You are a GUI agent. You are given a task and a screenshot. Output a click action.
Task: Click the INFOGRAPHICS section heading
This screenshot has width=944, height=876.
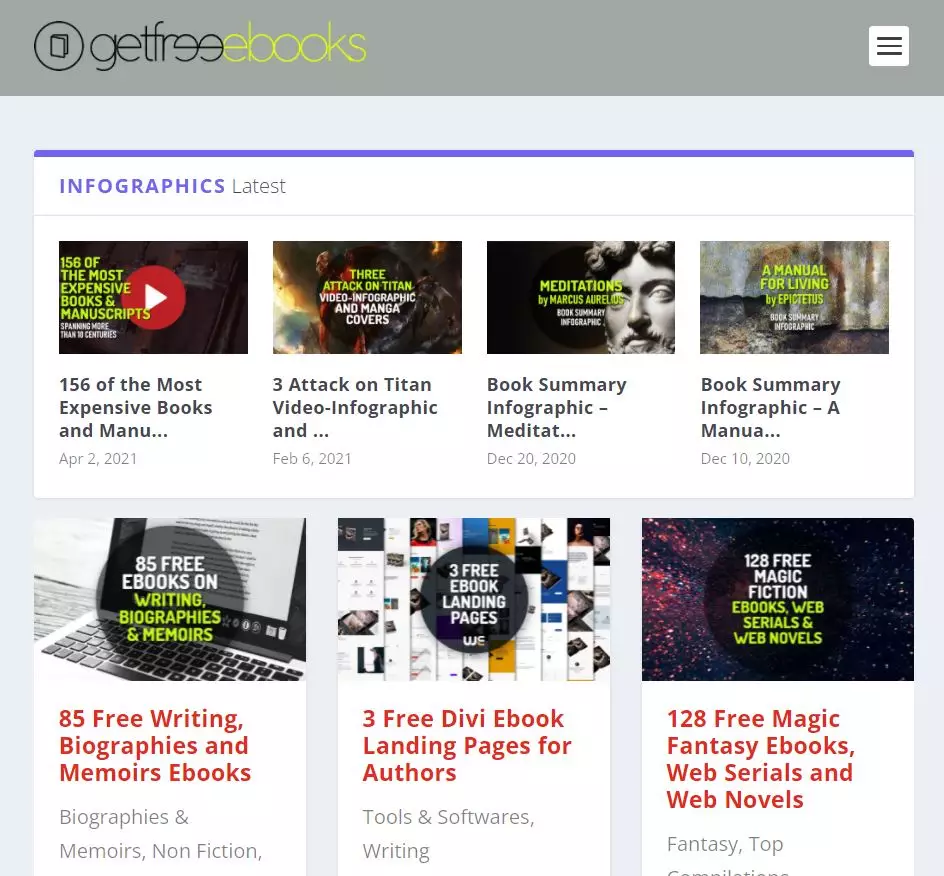tap(142, 186)
